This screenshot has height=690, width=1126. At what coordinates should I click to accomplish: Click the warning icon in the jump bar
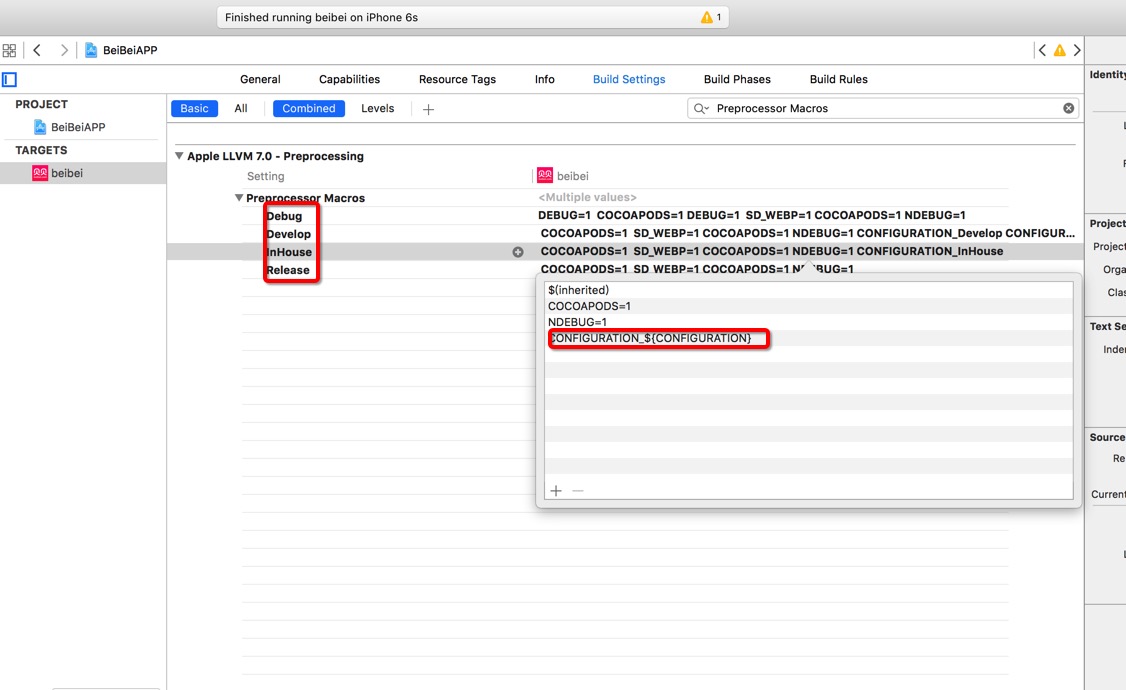coord(1059,50)
